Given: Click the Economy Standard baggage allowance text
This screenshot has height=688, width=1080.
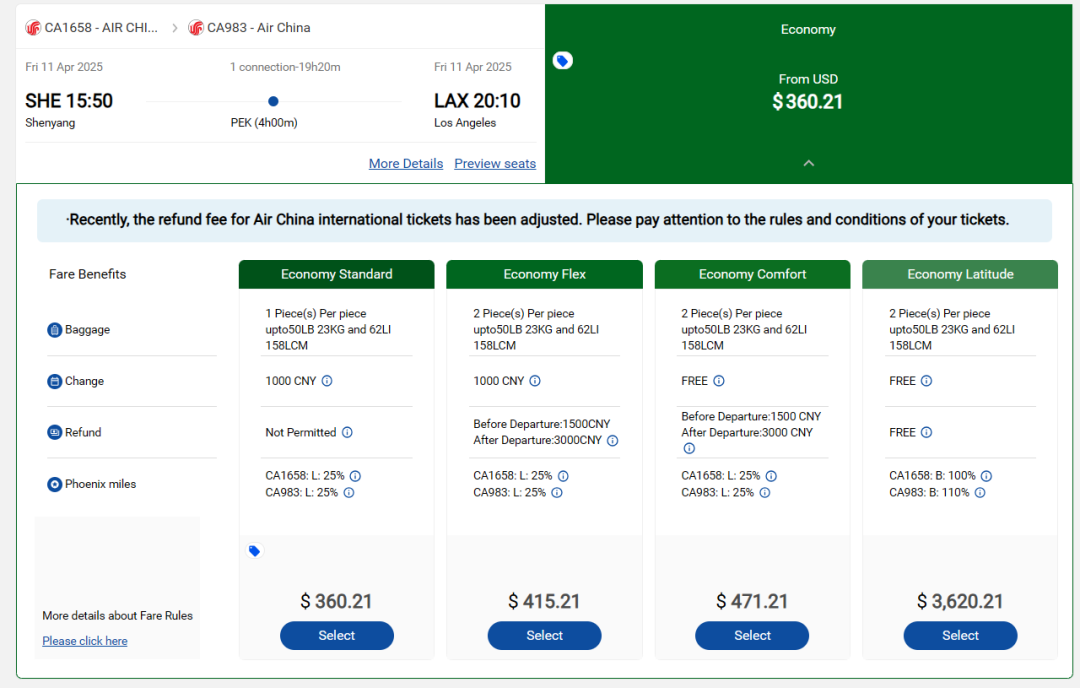Looking at the screenshot, I should click(x=329, y=330).
